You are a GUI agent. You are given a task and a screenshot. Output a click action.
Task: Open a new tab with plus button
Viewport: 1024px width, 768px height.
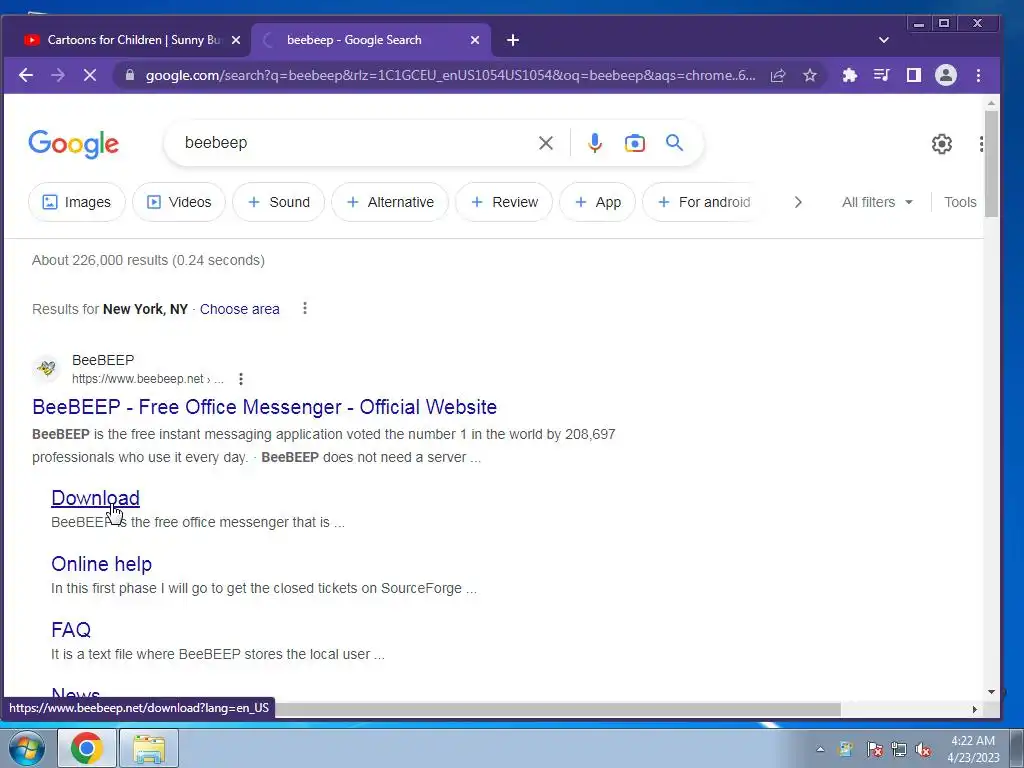pyautogui.click(x=513, y=40)
